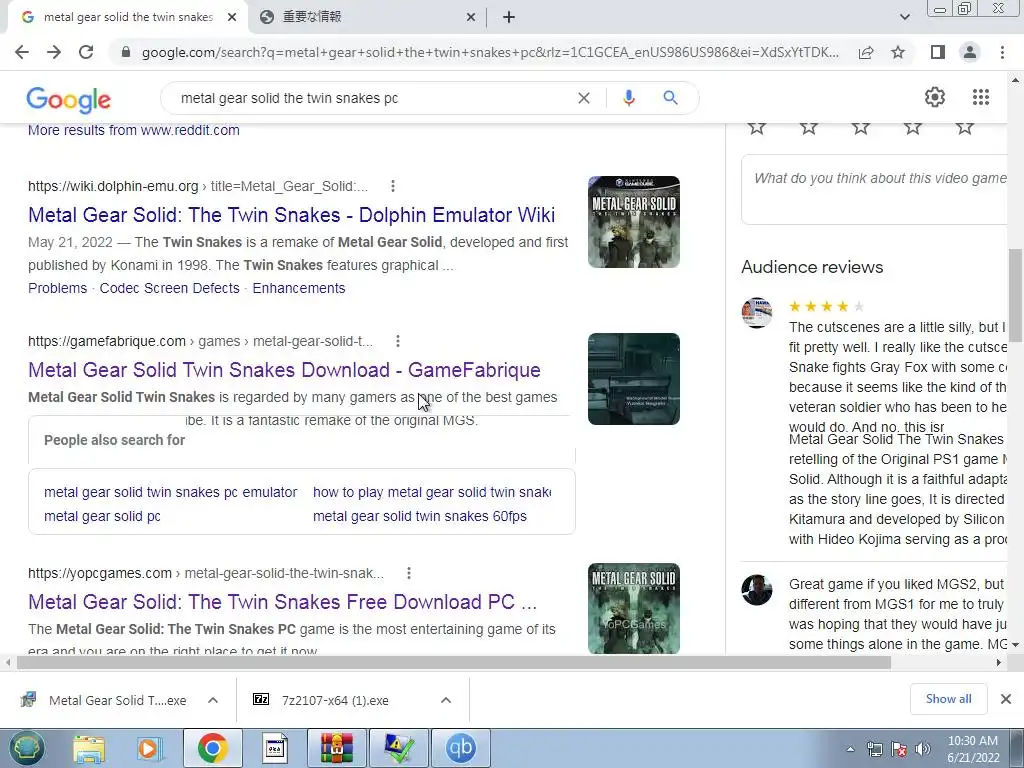Open the side panel icon
Viewport: 1024px width, 768px height.
(938, 52)
